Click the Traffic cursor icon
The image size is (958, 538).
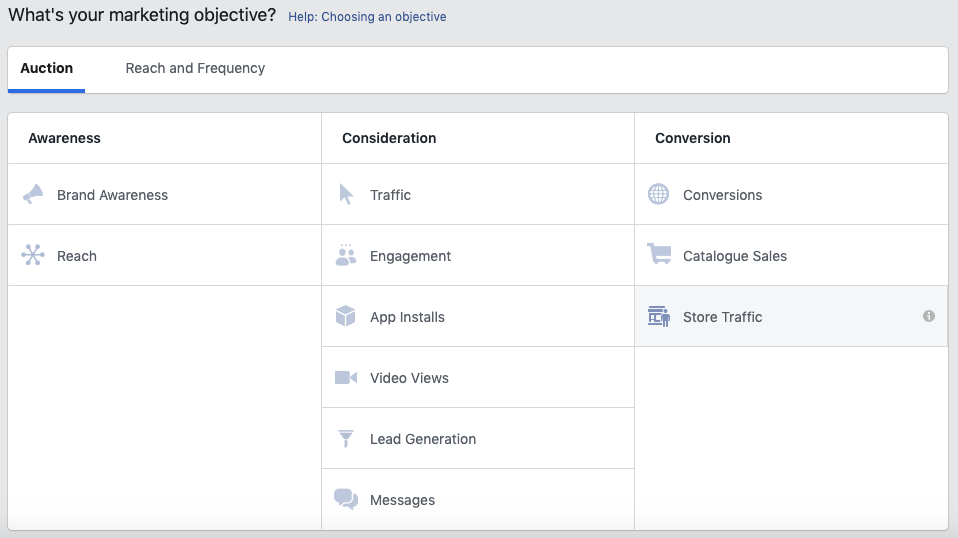click(346, 194)
